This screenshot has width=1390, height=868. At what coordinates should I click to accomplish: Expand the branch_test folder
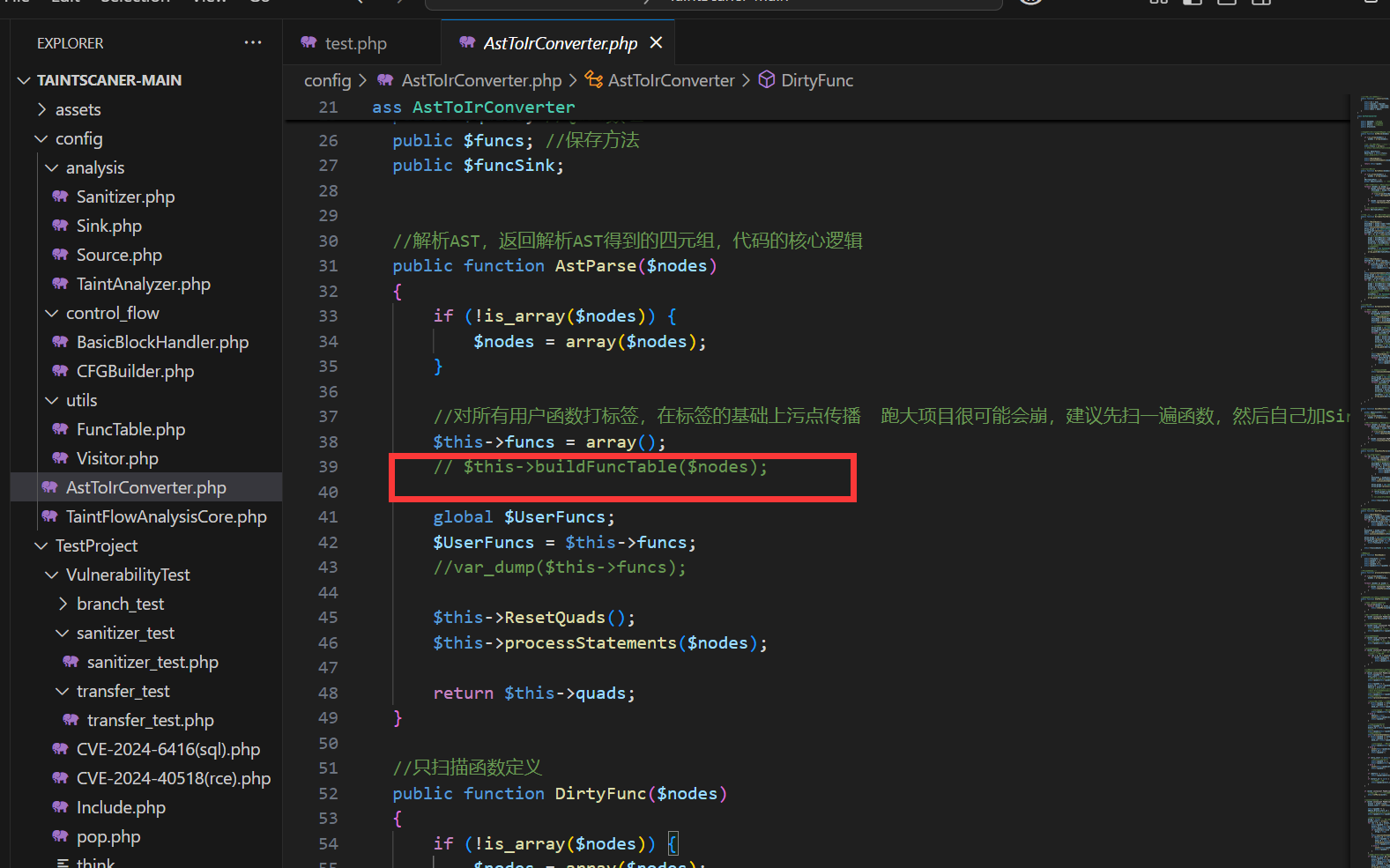point(63,604)
